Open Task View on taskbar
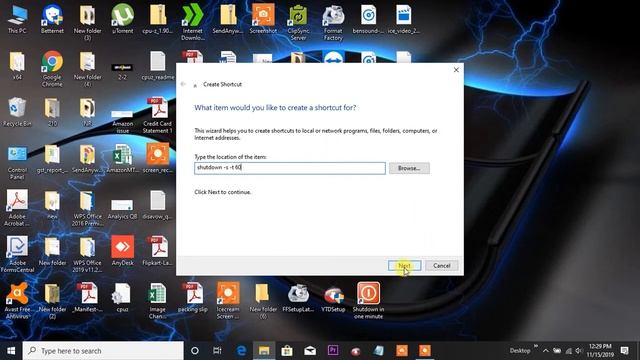640x360 pixels. coord(218,351)
